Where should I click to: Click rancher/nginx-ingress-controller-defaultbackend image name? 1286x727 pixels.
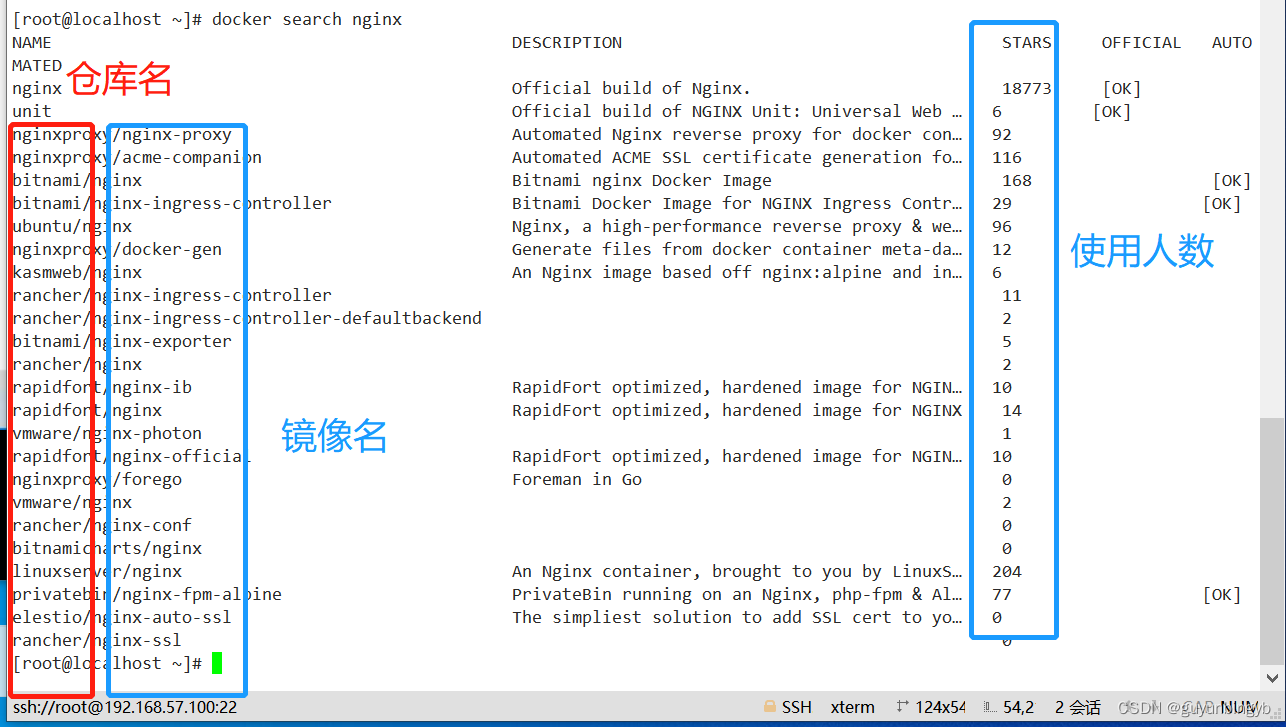(247, 318)
